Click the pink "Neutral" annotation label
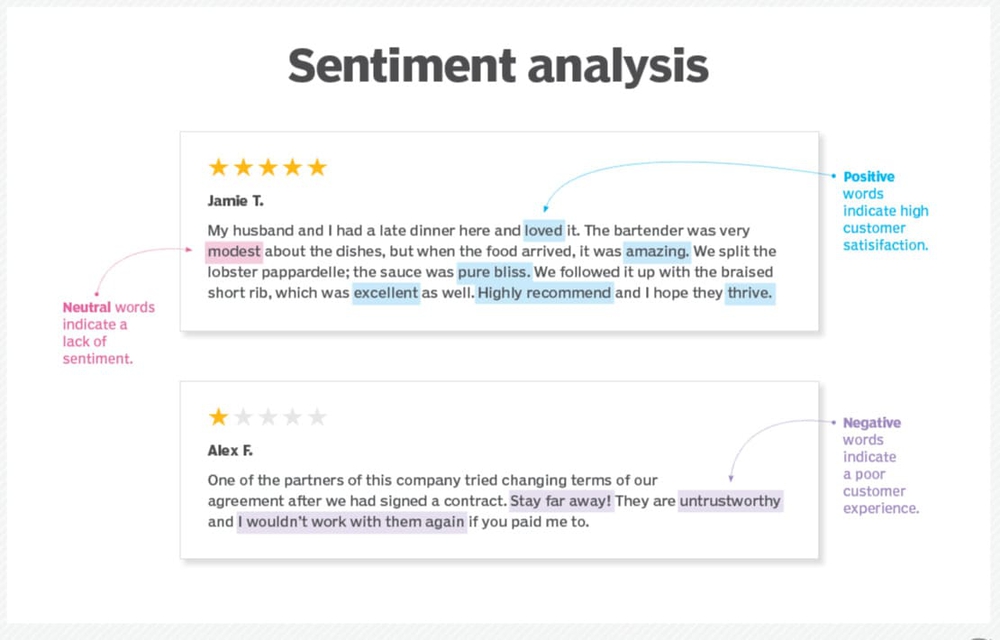The image size is (1000, 640). (x=87, y=307)
